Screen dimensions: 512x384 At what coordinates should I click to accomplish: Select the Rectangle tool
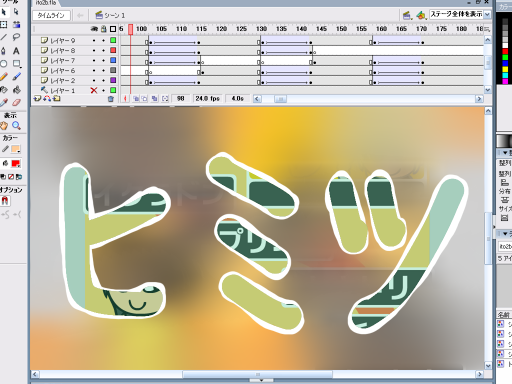pos(17,64)
